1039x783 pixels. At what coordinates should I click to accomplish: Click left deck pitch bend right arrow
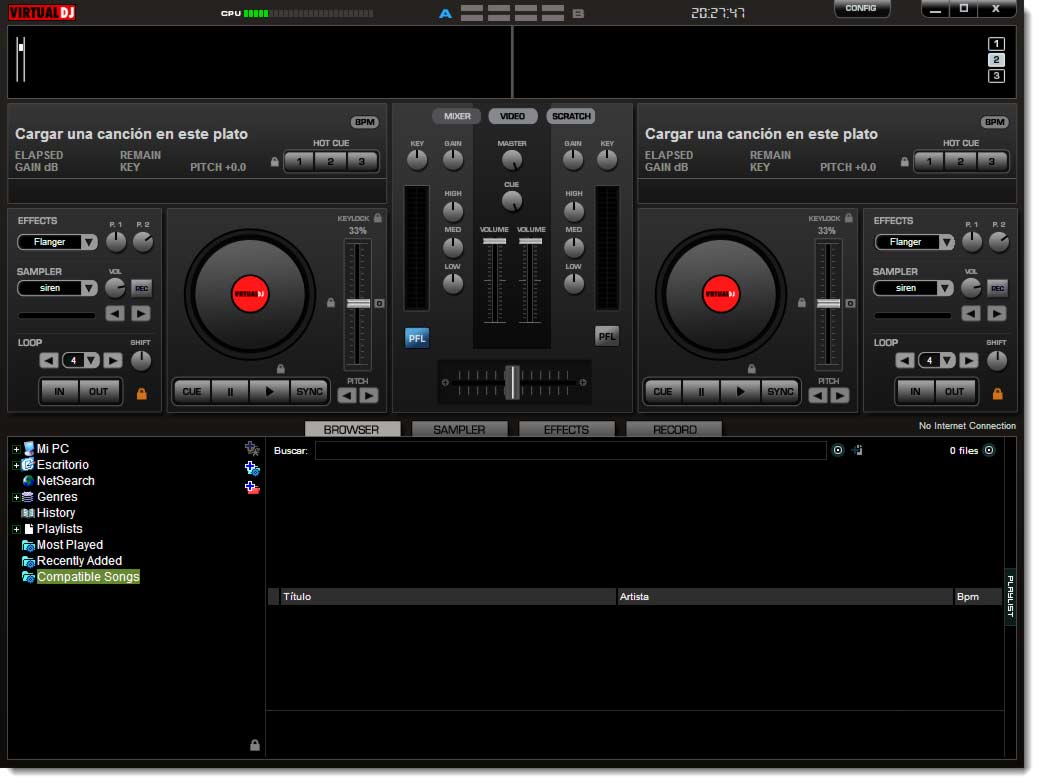click(369, 396)
